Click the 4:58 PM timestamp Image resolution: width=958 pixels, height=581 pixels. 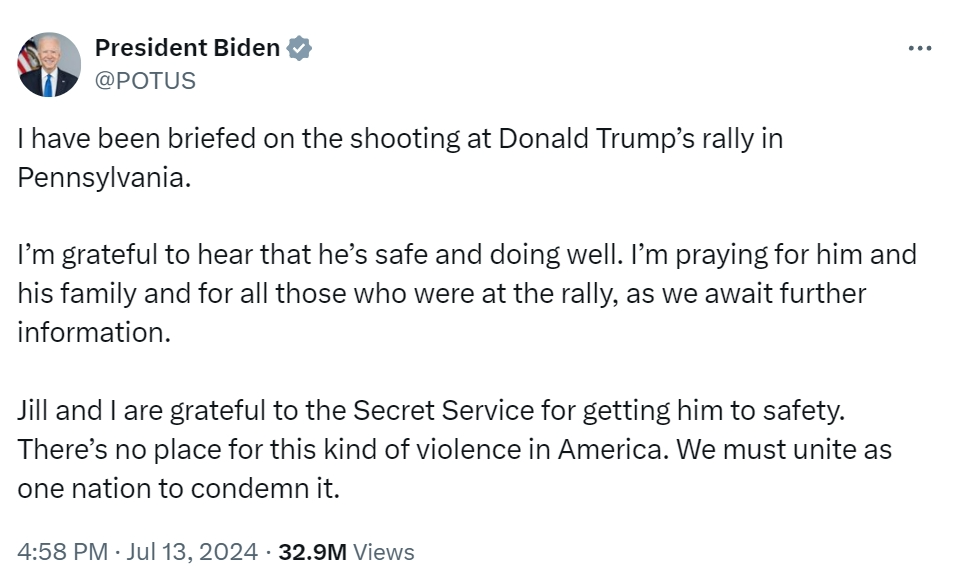coord(62,552)
